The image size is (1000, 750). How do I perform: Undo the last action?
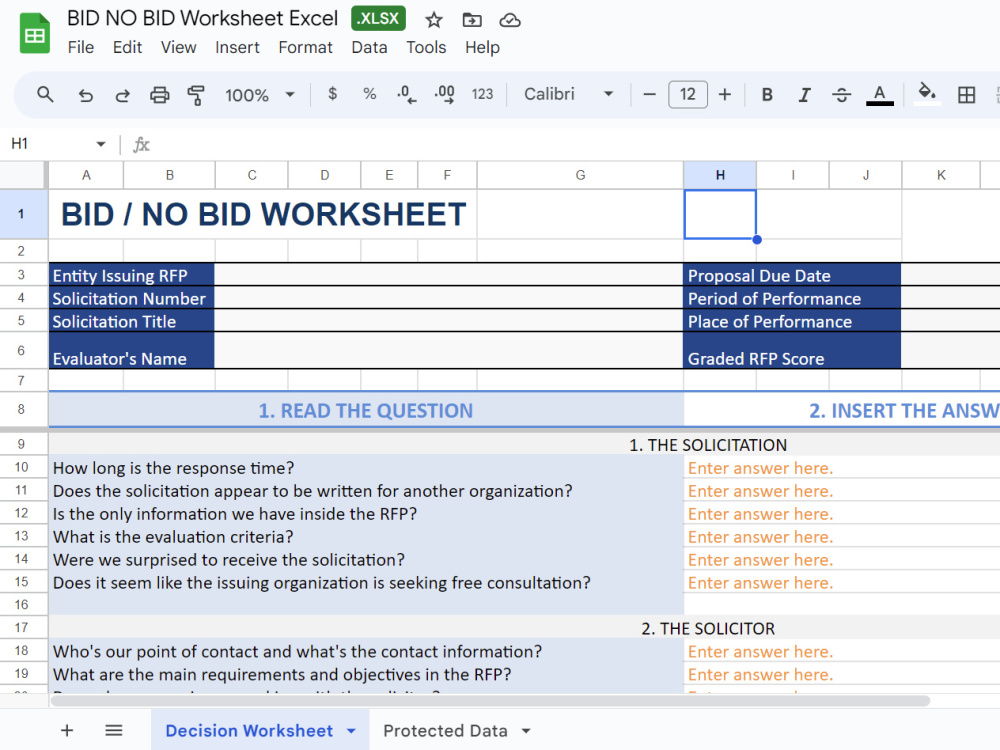coord(85,95)
